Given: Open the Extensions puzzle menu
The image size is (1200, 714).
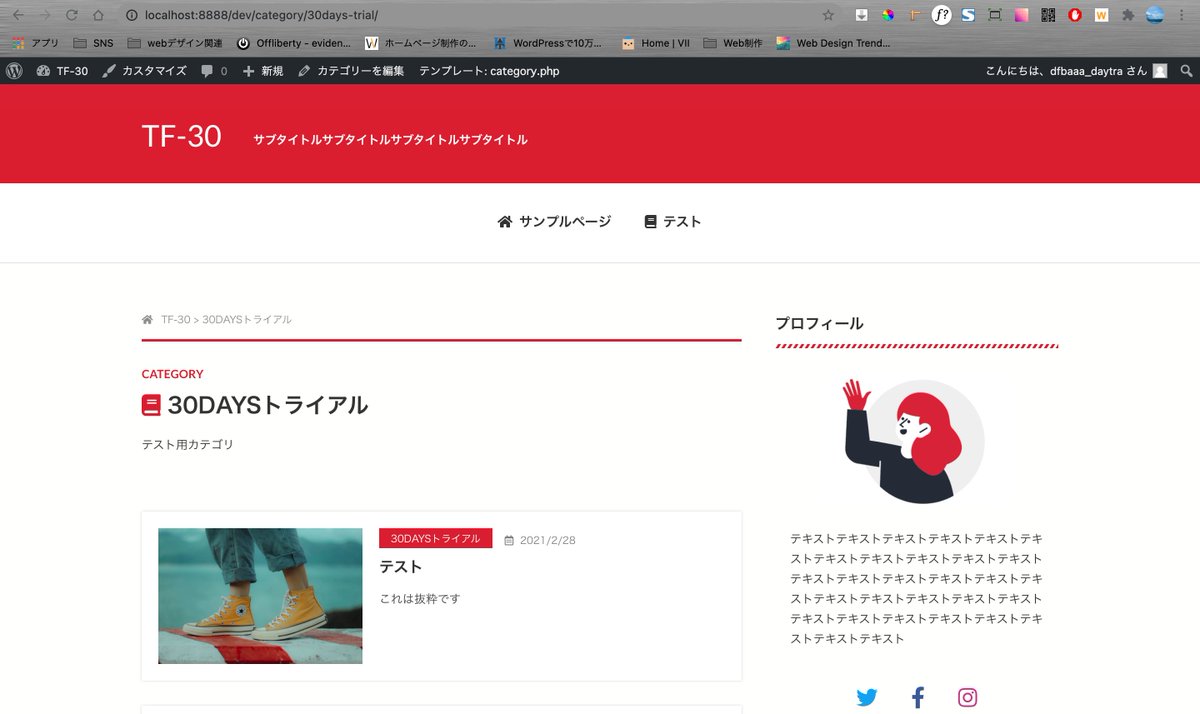Looking at the screenshot, I should click(1128, 15).
